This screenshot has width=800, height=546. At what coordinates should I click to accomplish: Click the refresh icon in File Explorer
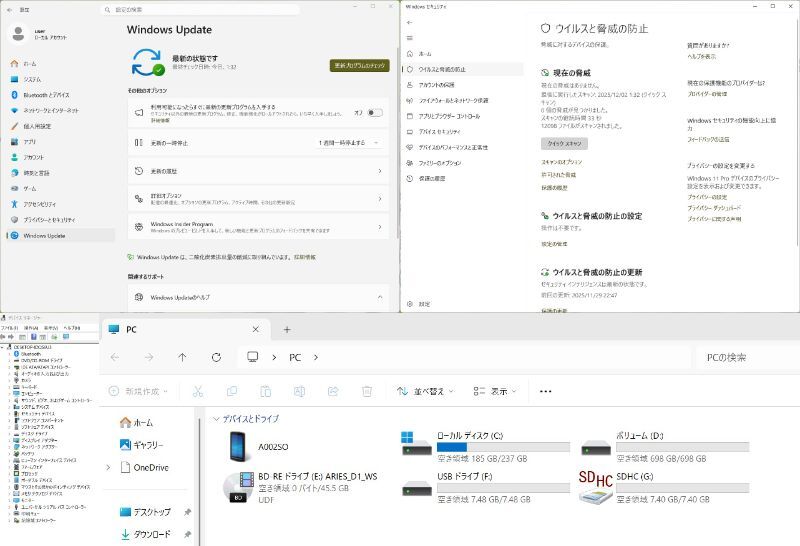pos(216,357)
